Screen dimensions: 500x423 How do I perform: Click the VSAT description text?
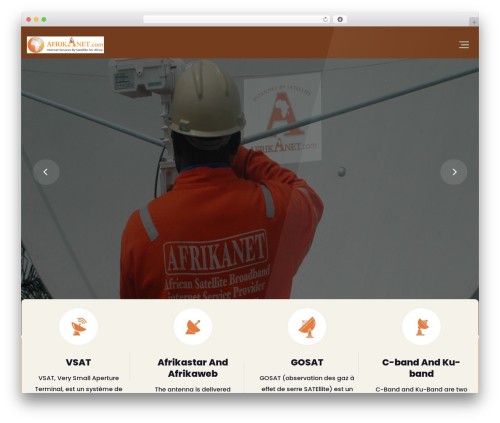pos(78,383)
